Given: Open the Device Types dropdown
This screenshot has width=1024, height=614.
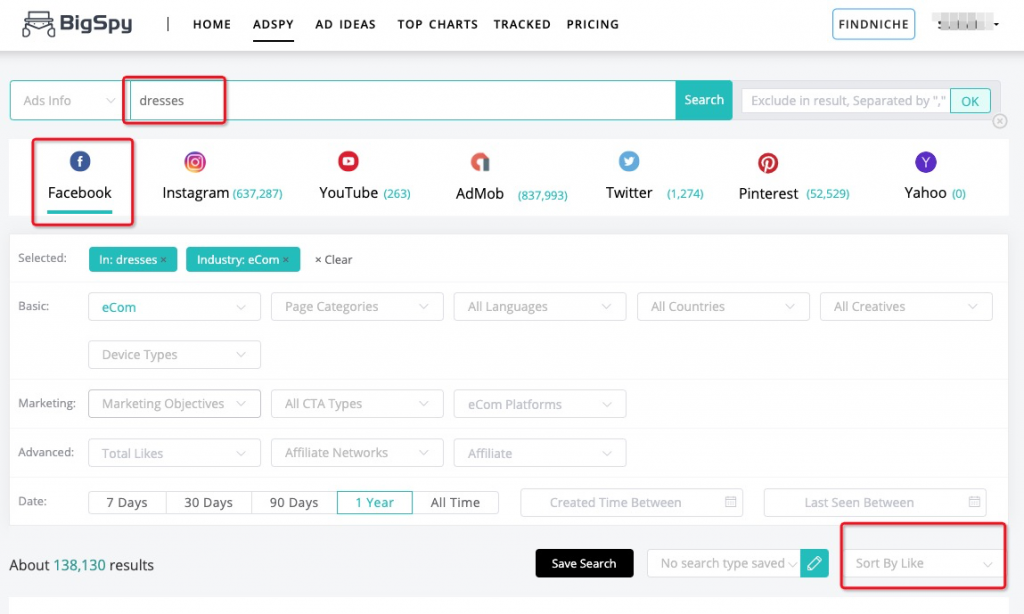Looking at the screenshot, I should (x=174, y=355).
